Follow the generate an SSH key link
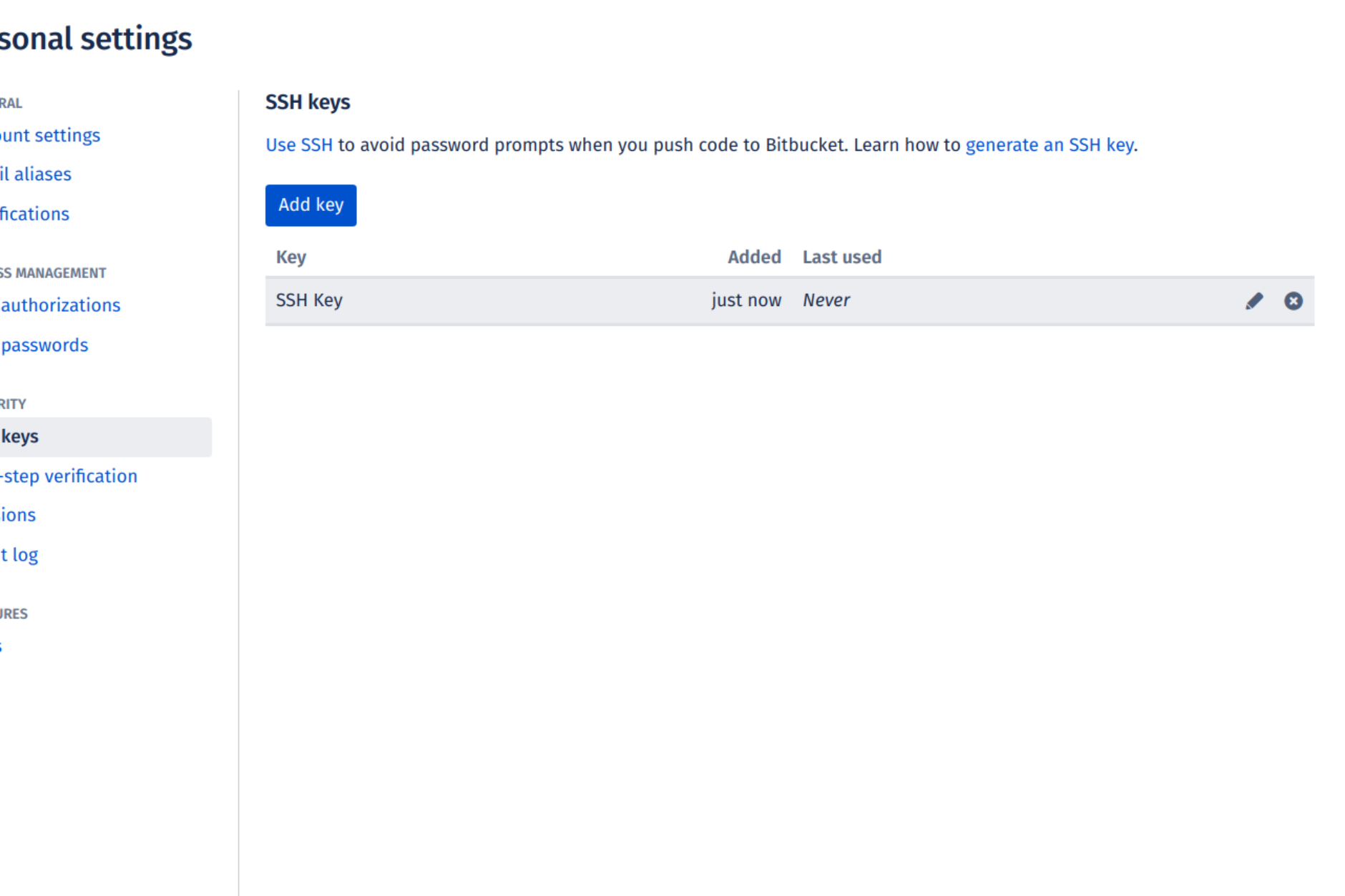 pyautogui.click(x=1050, y=144)
